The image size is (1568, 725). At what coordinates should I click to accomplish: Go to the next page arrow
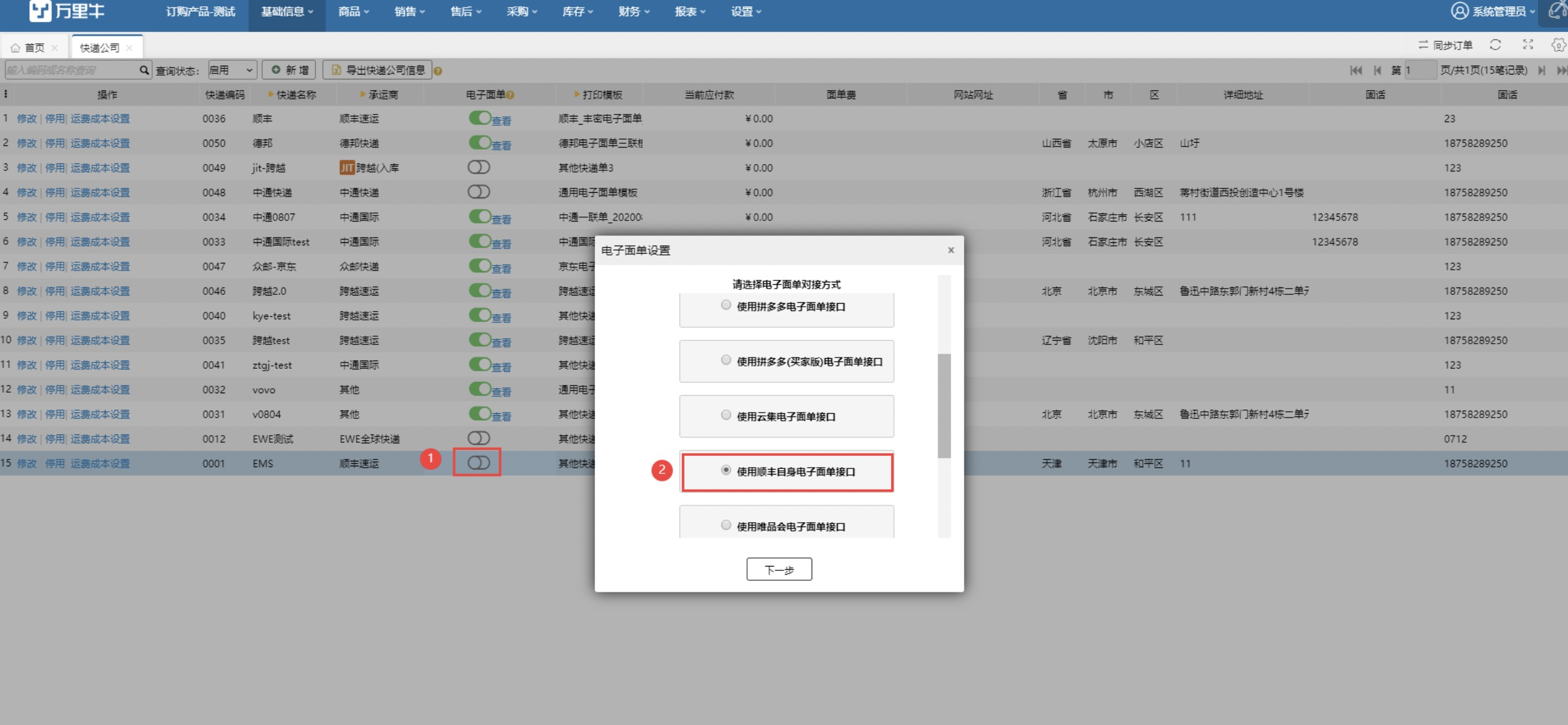tap(1542, 70)
